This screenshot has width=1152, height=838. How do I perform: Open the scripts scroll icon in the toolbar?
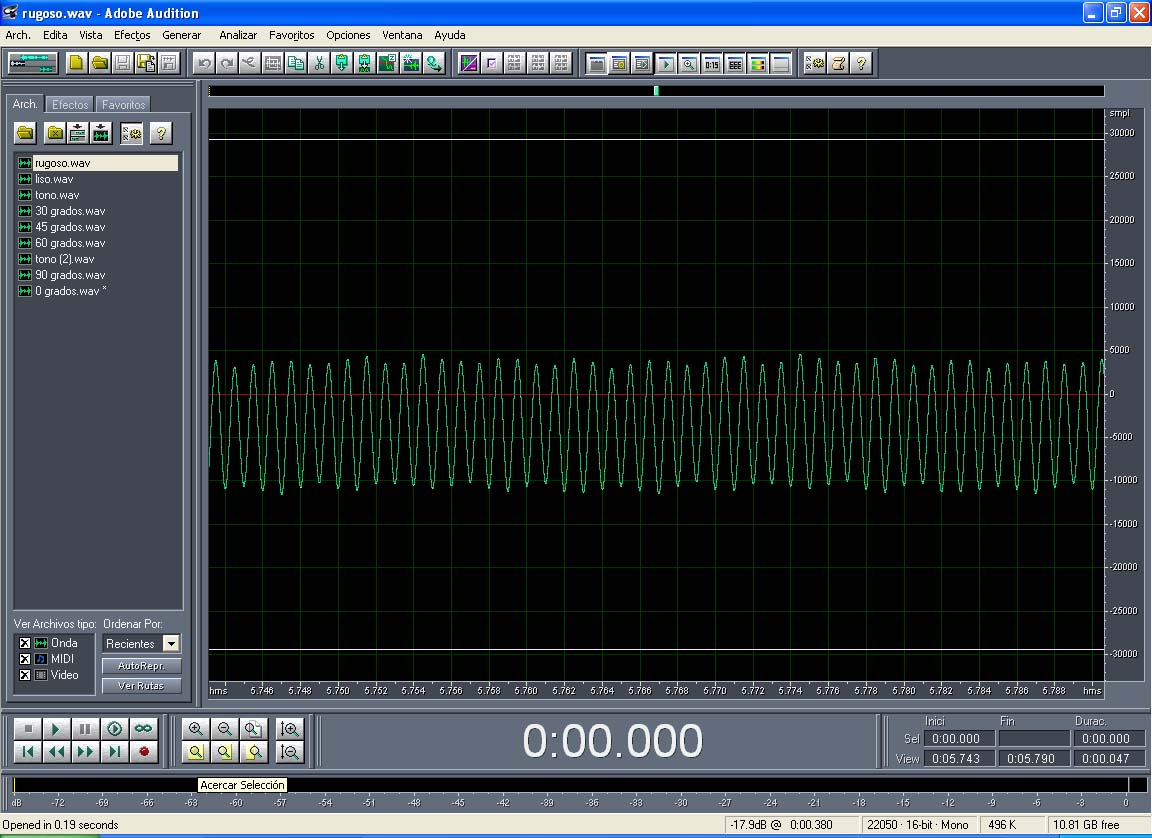pos(838,63)
